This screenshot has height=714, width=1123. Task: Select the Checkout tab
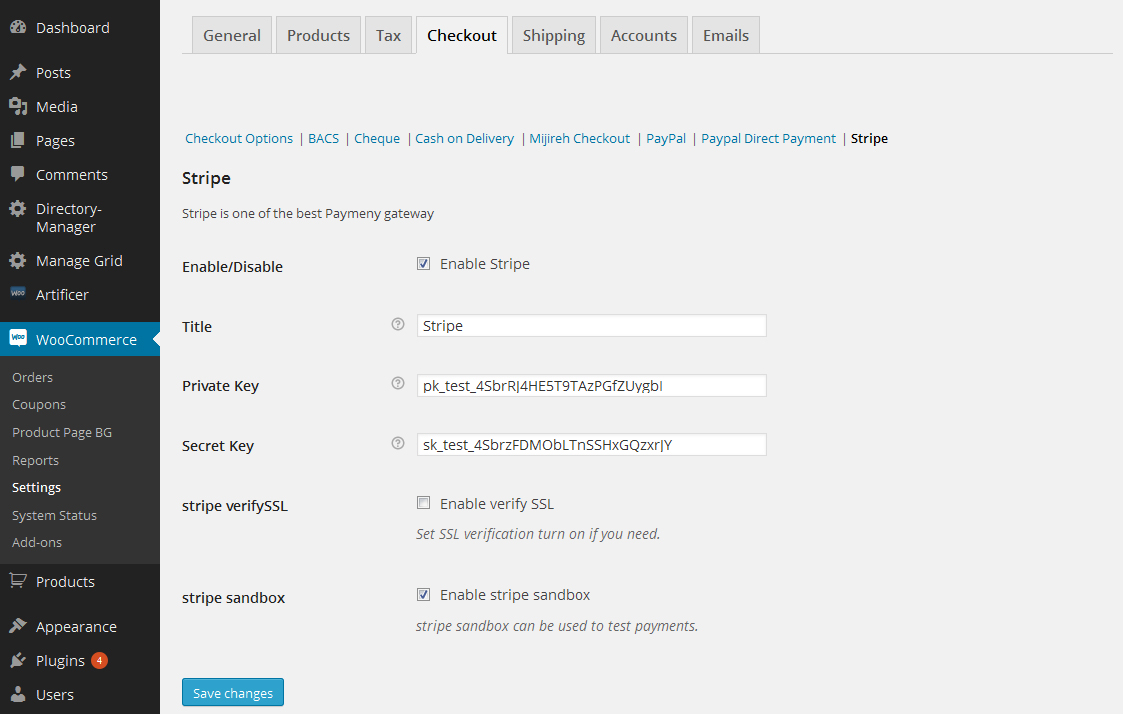tap(462, 35)
